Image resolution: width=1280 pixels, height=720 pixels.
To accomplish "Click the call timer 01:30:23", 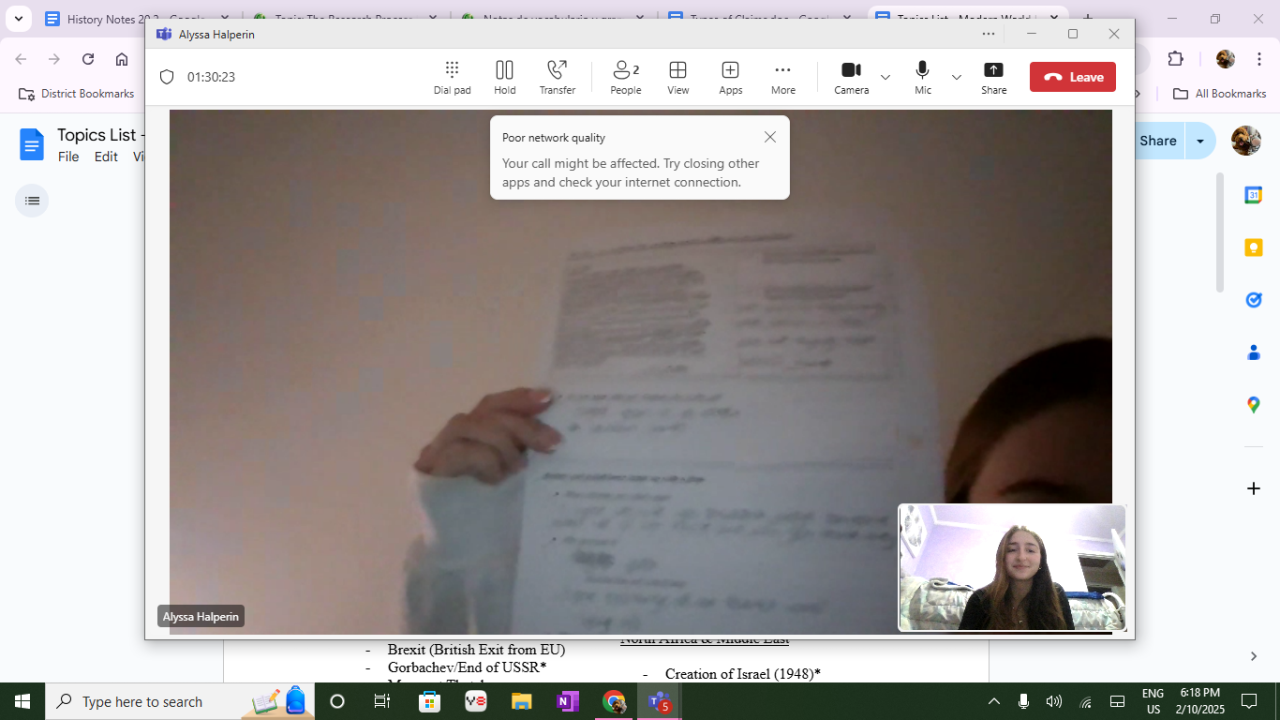I will pyautogui.click(x=211, y=77).
